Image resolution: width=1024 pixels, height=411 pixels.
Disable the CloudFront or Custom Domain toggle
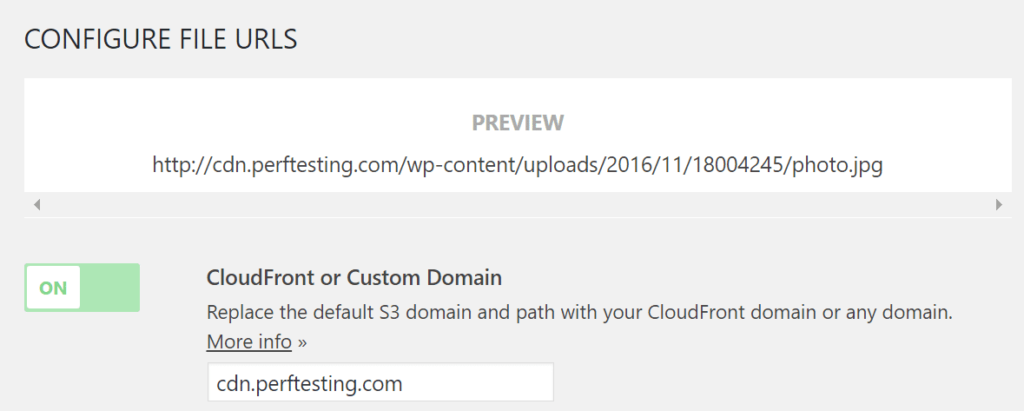click(82, 288)
